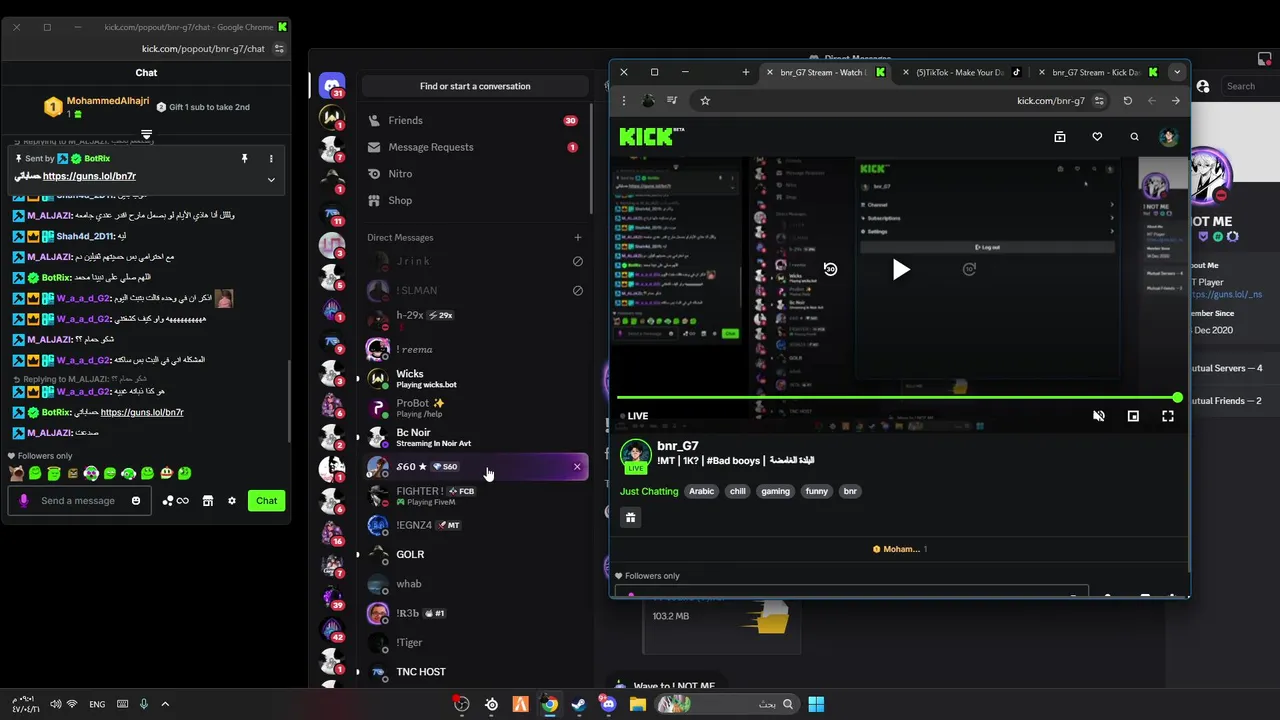Screen dimensions: 1280x720
Task: Open TNC HOST direct message
Action: 475,672
